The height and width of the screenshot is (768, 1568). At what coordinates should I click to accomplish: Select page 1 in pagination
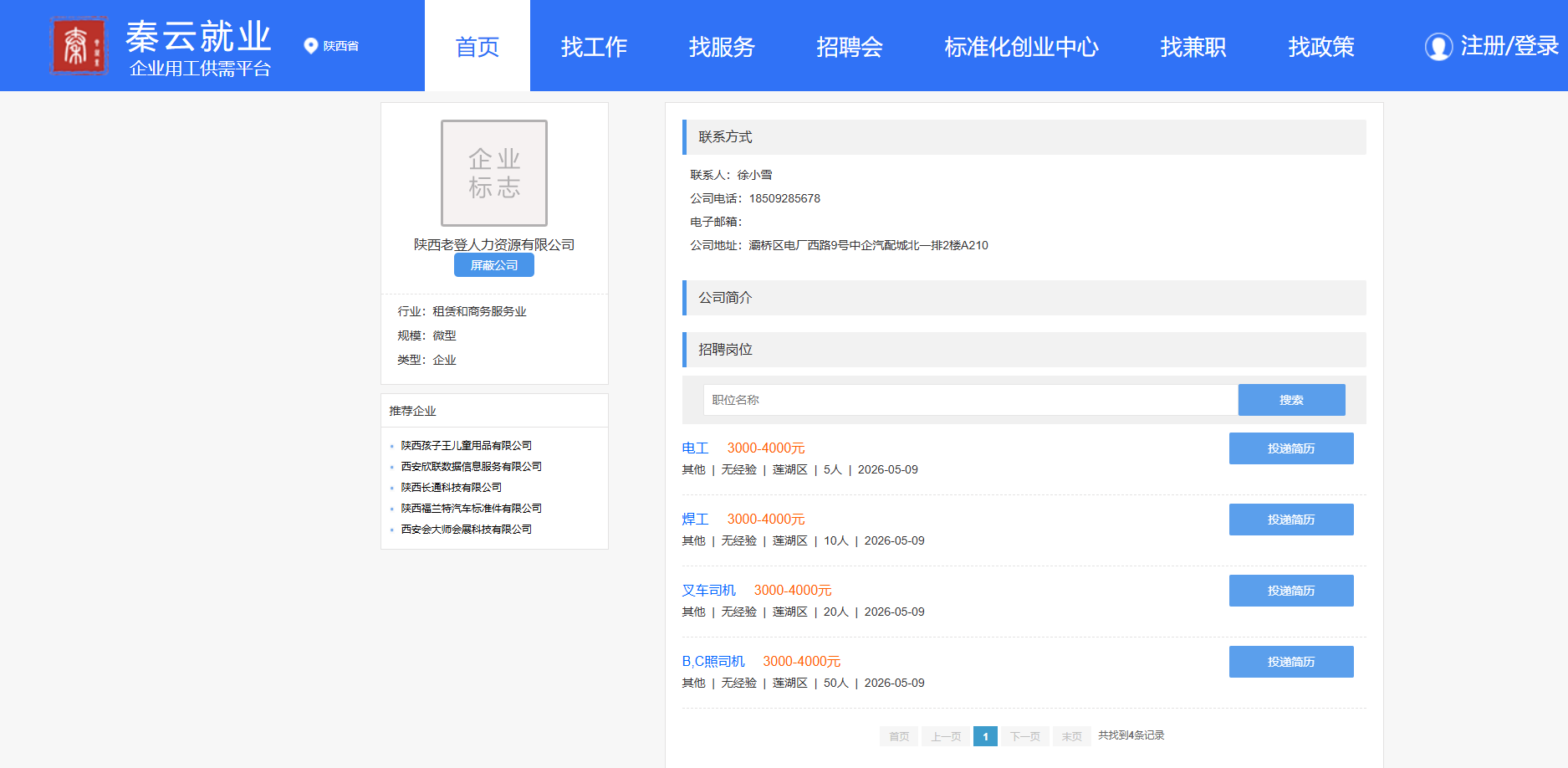point(985,736)
